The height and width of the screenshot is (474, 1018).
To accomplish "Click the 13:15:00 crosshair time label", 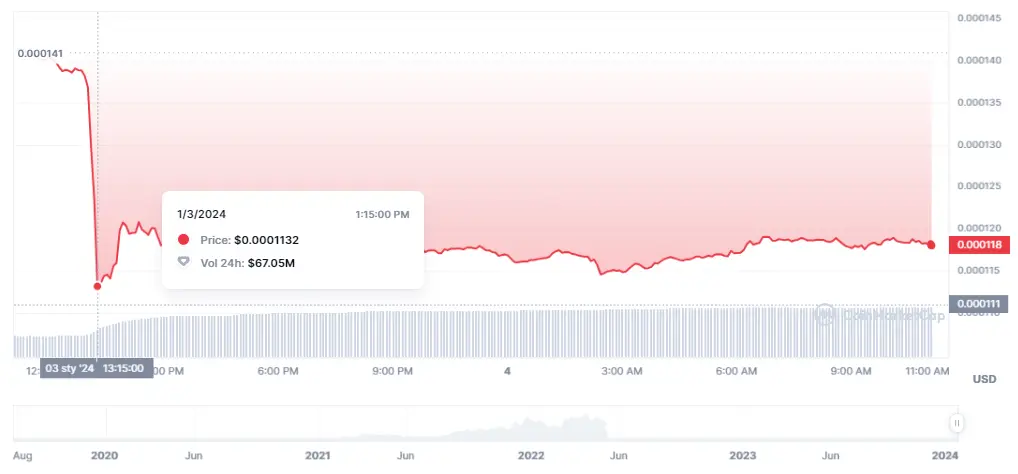I will (125, 368).
